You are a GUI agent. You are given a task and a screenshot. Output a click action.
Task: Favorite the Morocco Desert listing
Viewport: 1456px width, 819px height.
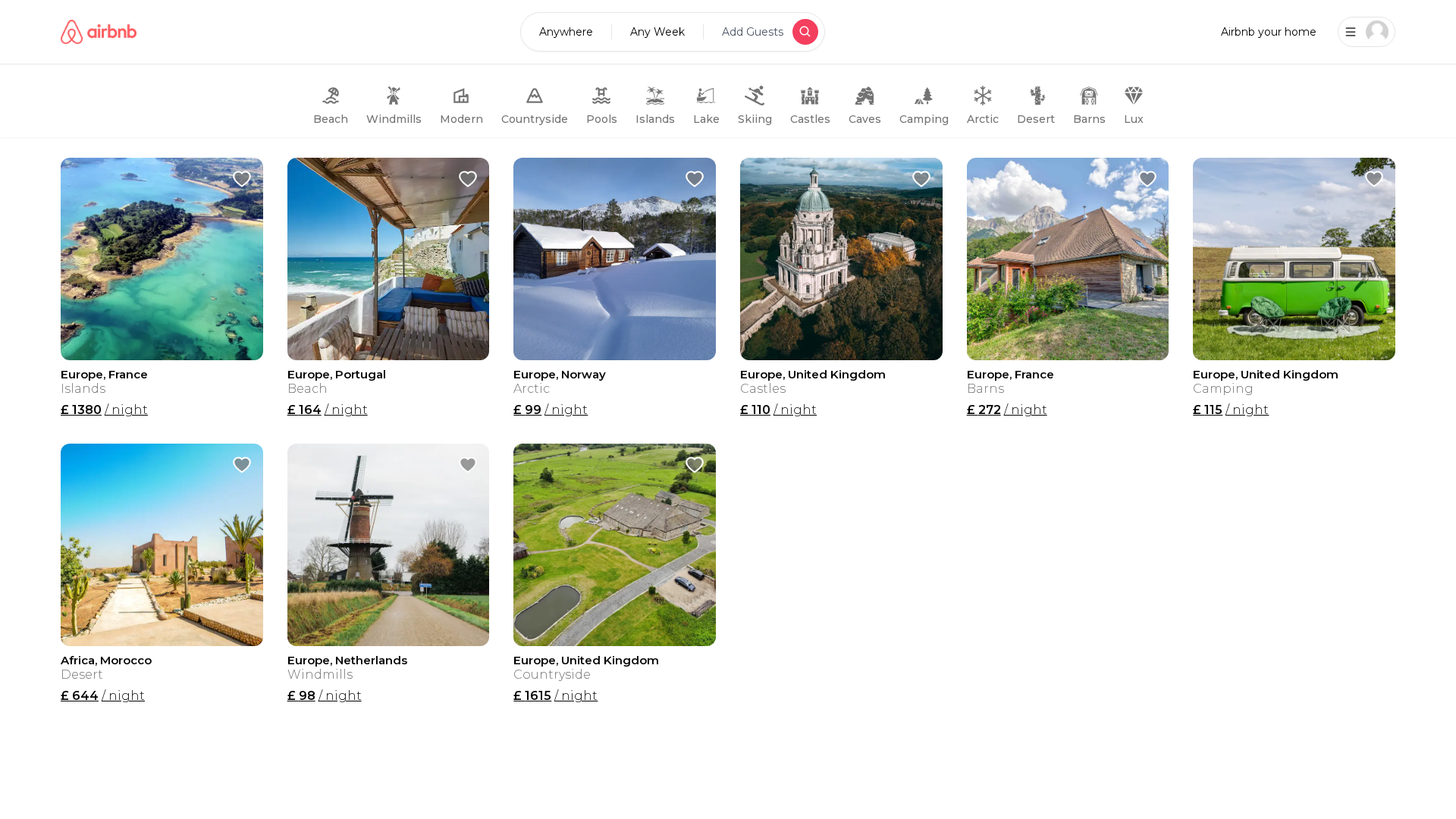click(x=242, y=465)
